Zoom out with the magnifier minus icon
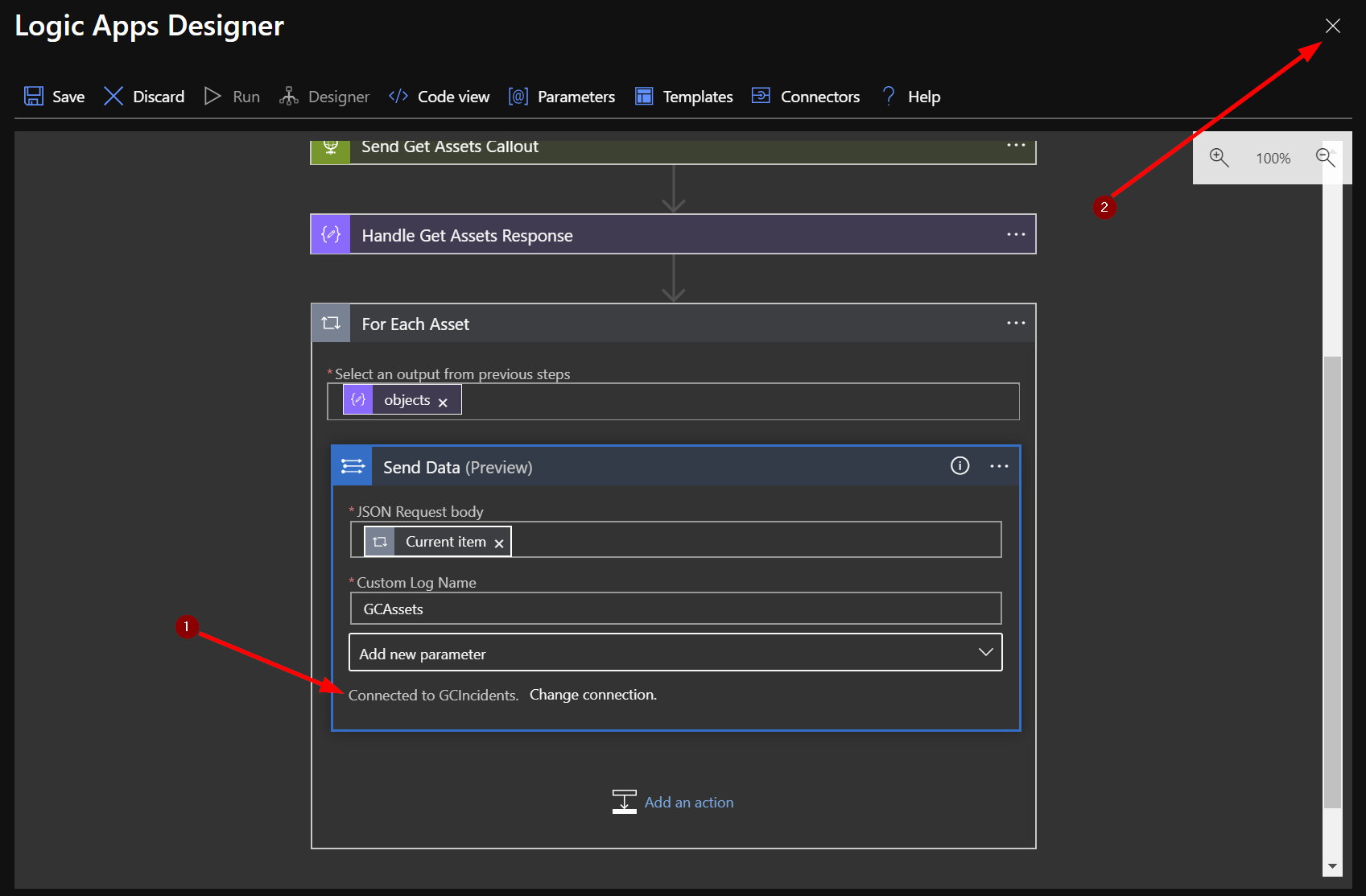This screenshot has height=896, width=1366. [x=1326, y=158]
